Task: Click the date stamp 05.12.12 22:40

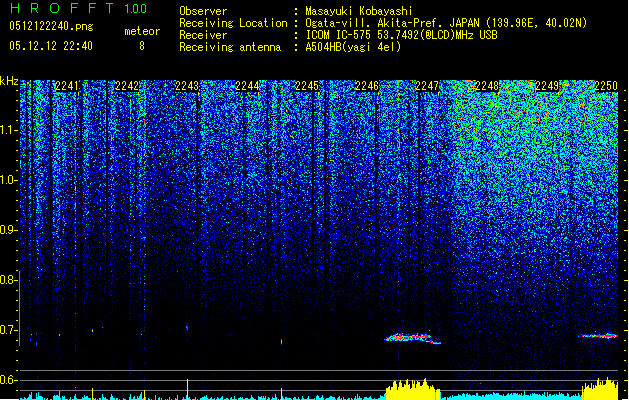Action: coord(51,46)
